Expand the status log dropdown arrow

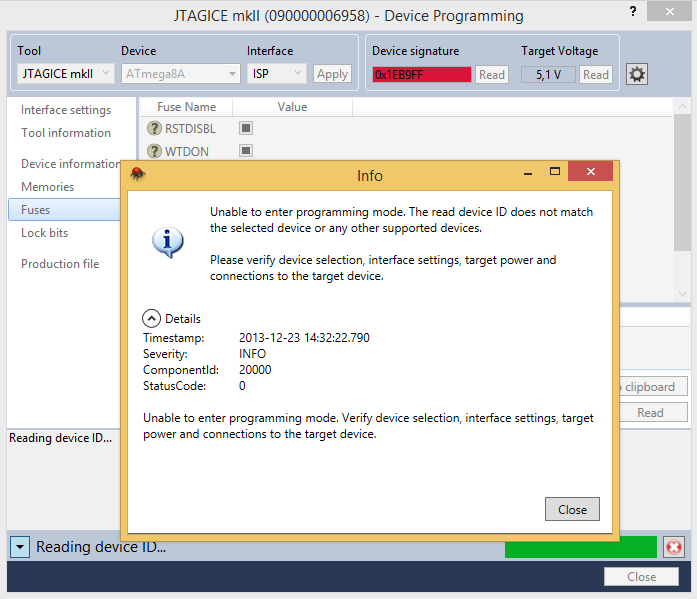(x=20, y=547)
